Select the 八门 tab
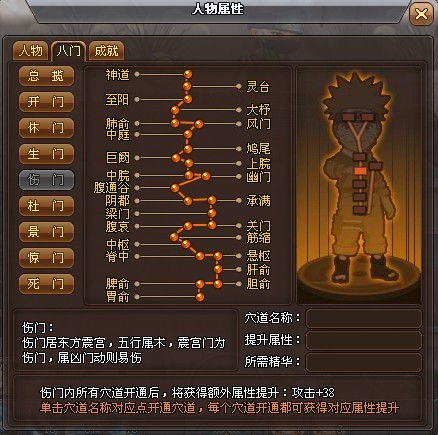The width and height of the screenshot is (438, 435). point(69,51)
